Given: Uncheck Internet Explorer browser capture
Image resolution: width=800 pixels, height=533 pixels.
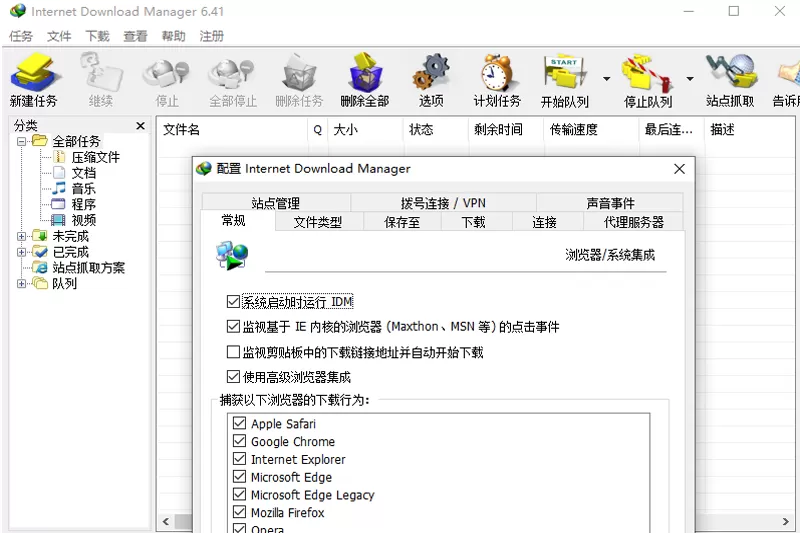Looking at the screenshot, I should click(239, 459).
